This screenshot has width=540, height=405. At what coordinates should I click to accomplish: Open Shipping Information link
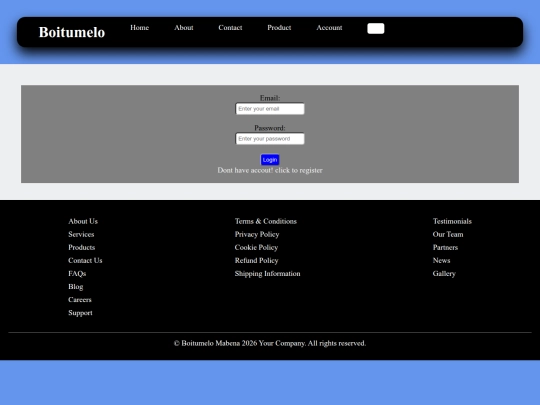pos(268,273)
